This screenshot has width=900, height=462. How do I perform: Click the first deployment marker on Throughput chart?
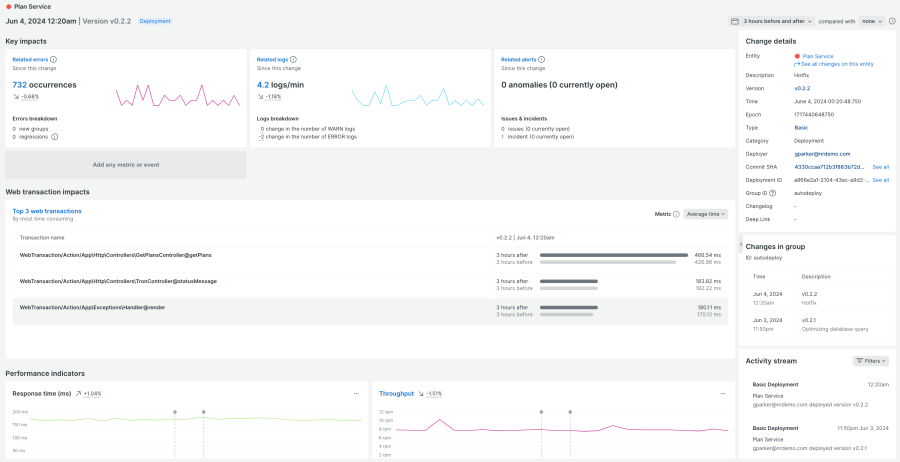coord(541,412)
